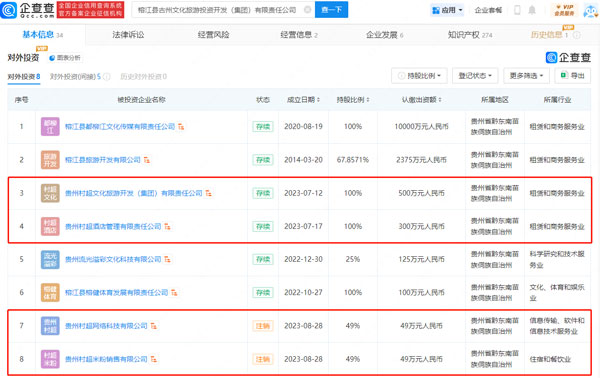The width and height of the screenshot is (600, 378).
Task: Open 贵州村超网络科技有限公司 link
Action: (x=106, y=326)
